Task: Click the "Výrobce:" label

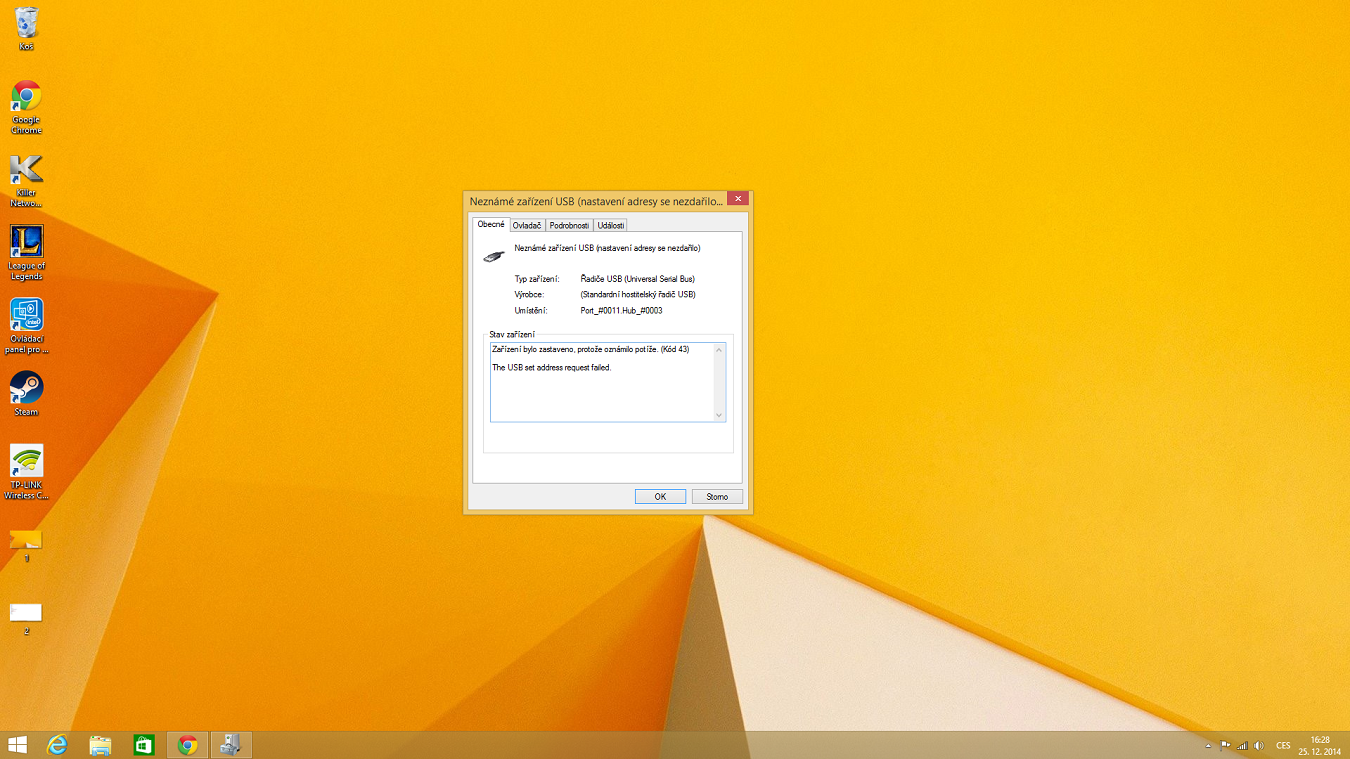Action: pos(530,295)
